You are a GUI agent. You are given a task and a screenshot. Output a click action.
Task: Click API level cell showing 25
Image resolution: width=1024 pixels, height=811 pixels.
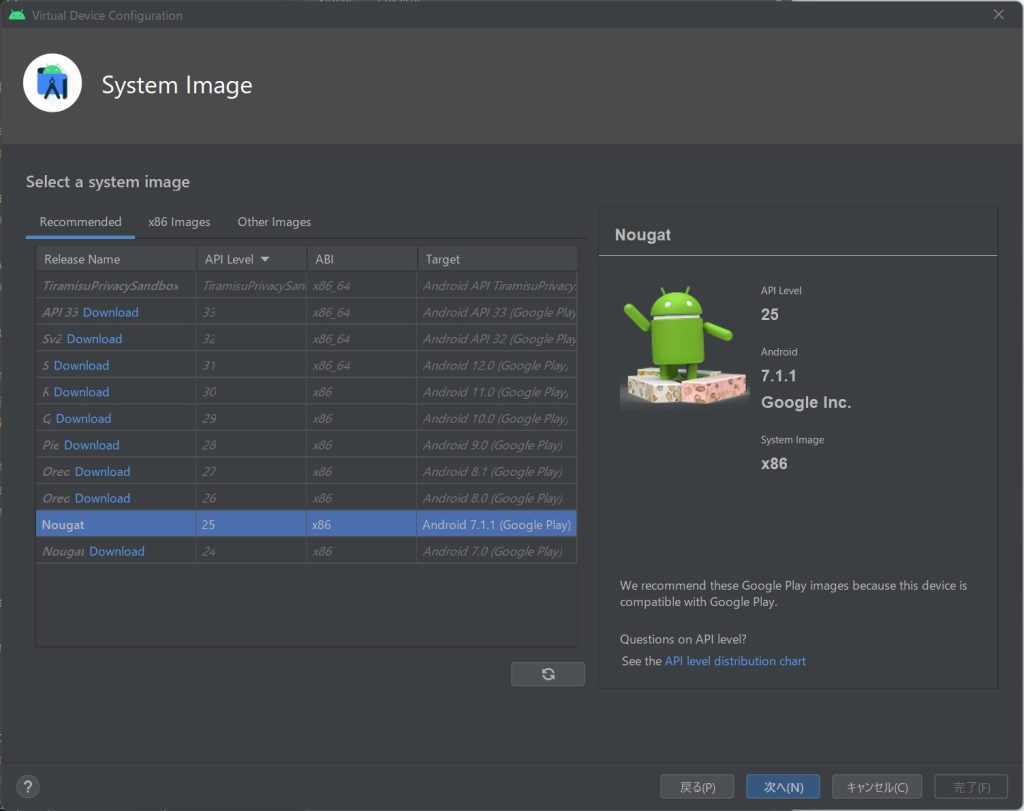point(251,525)
